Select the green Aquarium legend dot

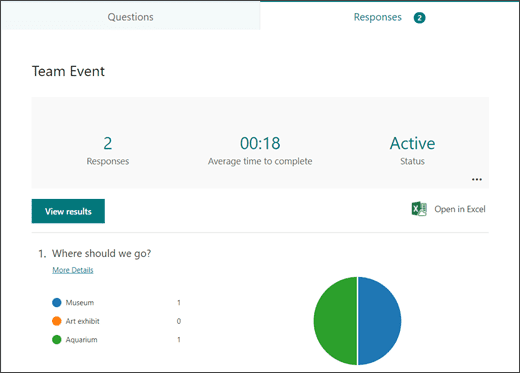point(57,340)
